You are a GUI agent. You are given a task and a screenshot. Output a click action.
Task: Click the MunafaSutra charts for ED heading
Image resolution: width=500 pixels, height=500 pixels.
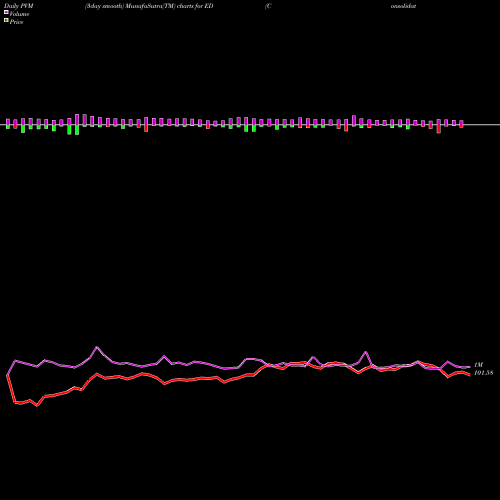(149, 6)
